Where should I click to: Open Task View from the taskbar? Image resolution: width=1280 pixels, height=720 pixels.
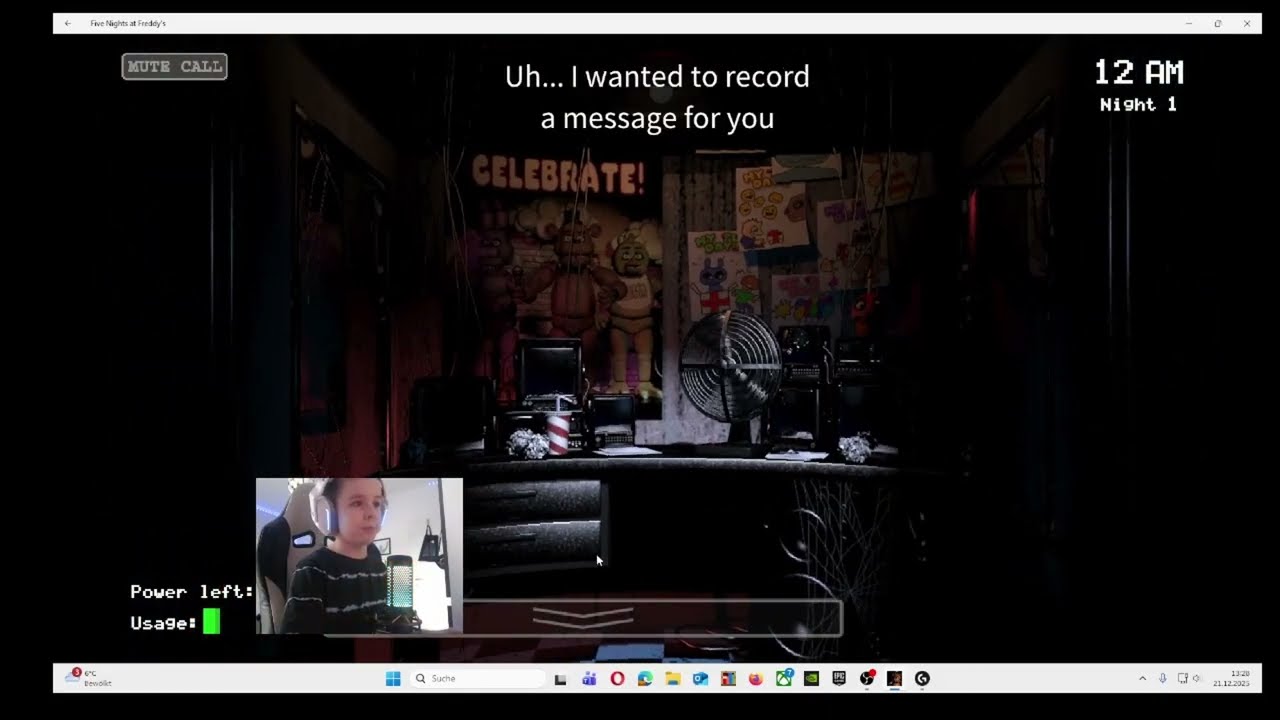[561, 679]
